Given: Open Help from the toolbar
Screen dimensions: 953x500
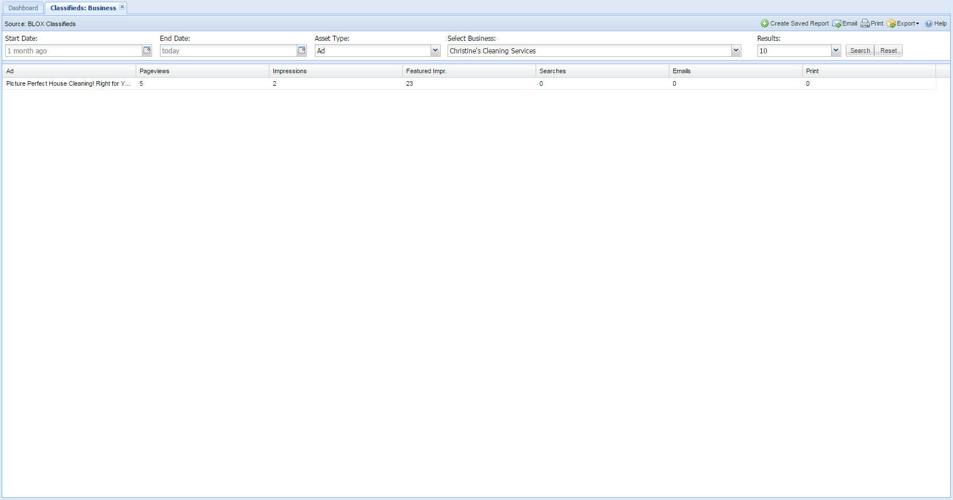Looking at the screenshot, I should click(x=936, y=23).
